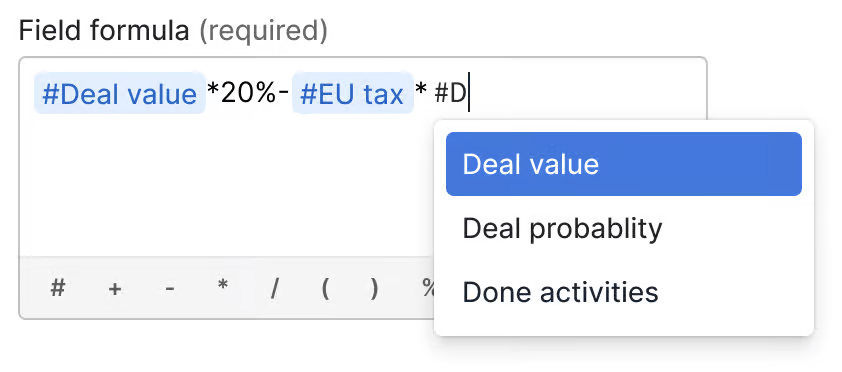The width and height of the screenshot is (842, 372).
Task: Click the (required) hint text
Action: [x=263, y=32]
